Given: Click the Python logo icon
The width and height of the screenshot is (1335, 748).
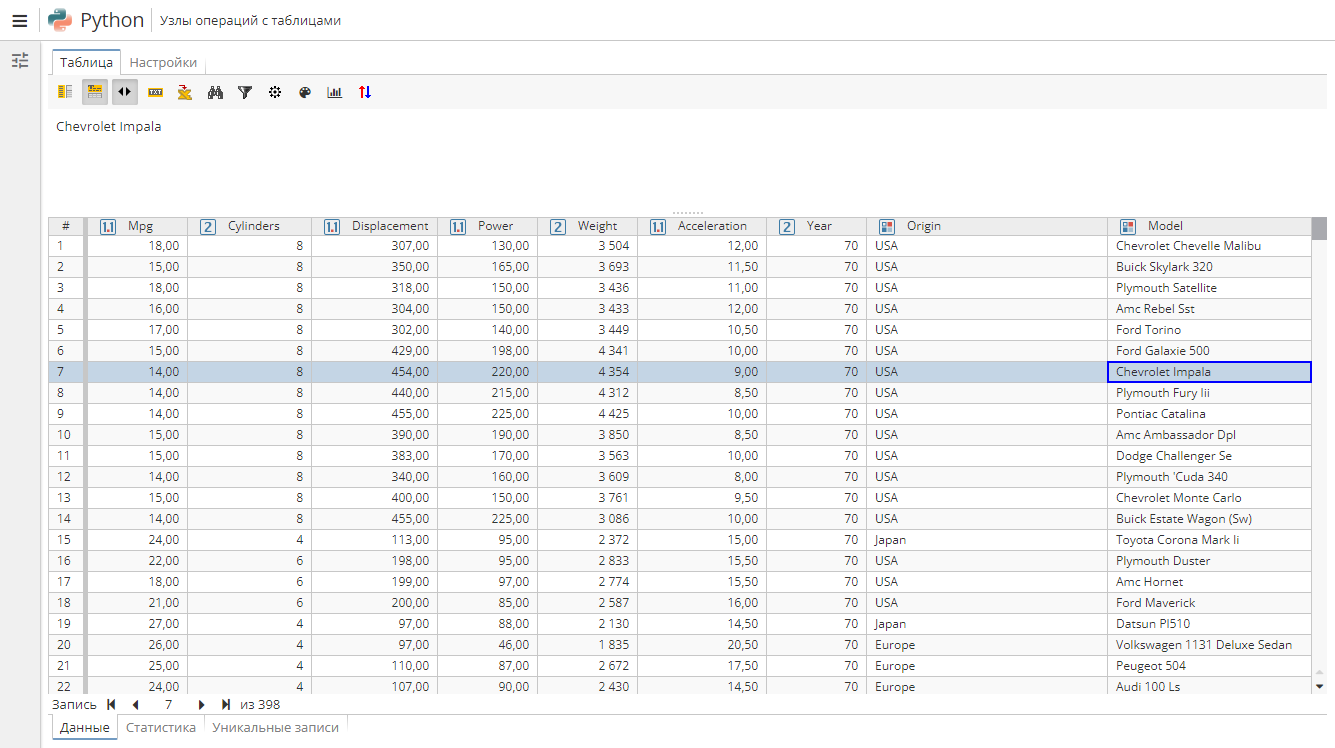Looking at the screenshot, I should [60, 20].
